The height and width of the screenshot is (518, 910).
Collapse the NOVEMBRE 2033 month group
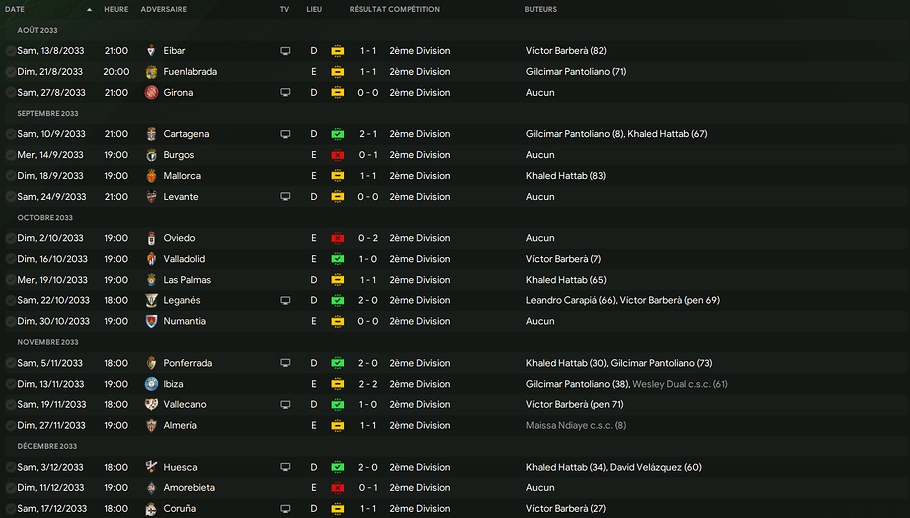coord(47,342)
